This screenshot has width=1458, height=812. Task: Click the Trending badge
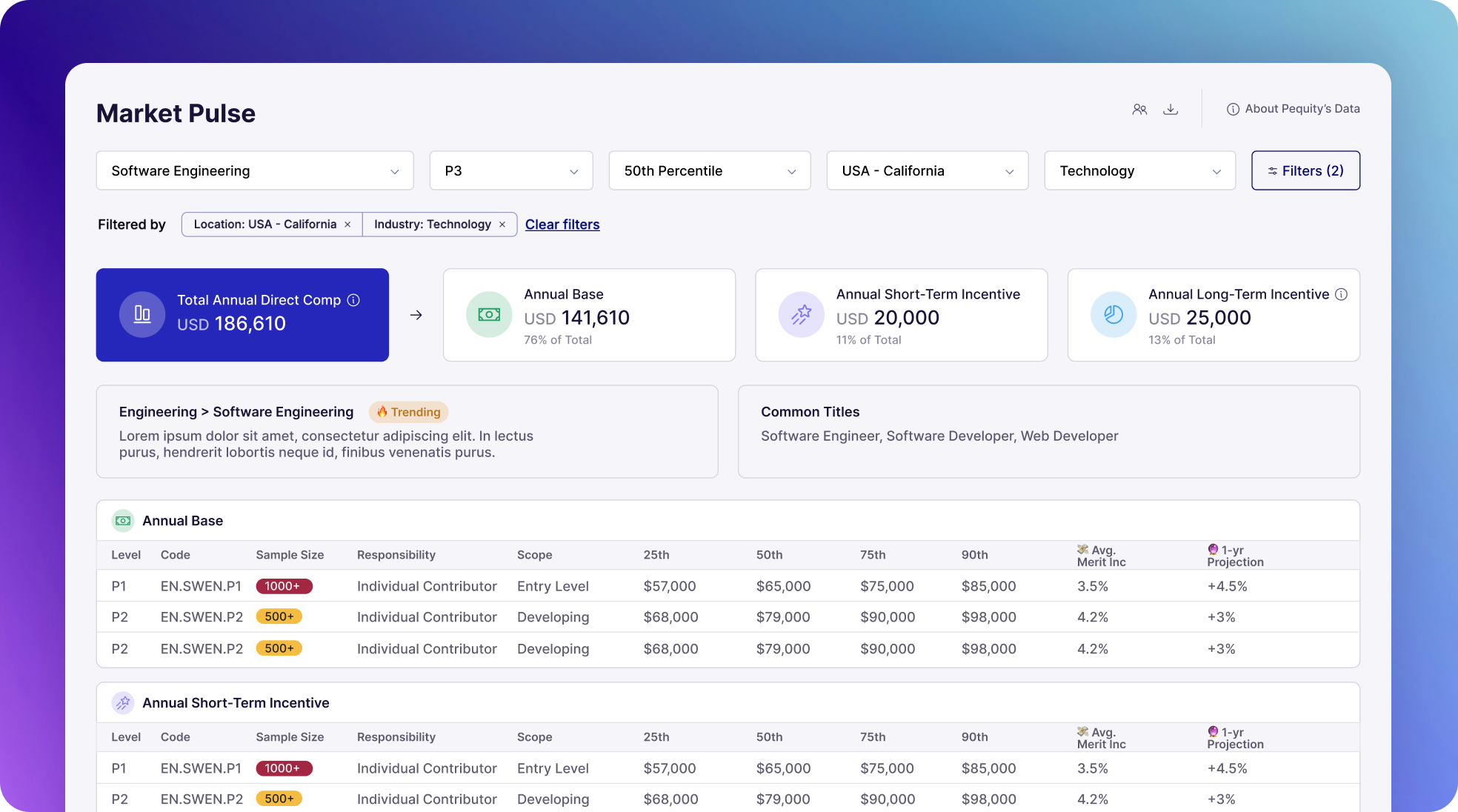click(x=408, y=412)
